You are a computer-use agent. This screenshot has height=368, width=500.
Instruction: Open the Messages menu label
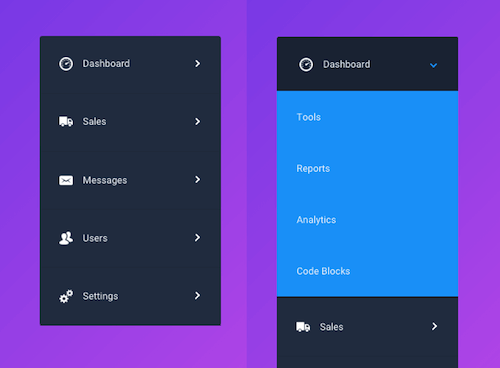point(105,180)
